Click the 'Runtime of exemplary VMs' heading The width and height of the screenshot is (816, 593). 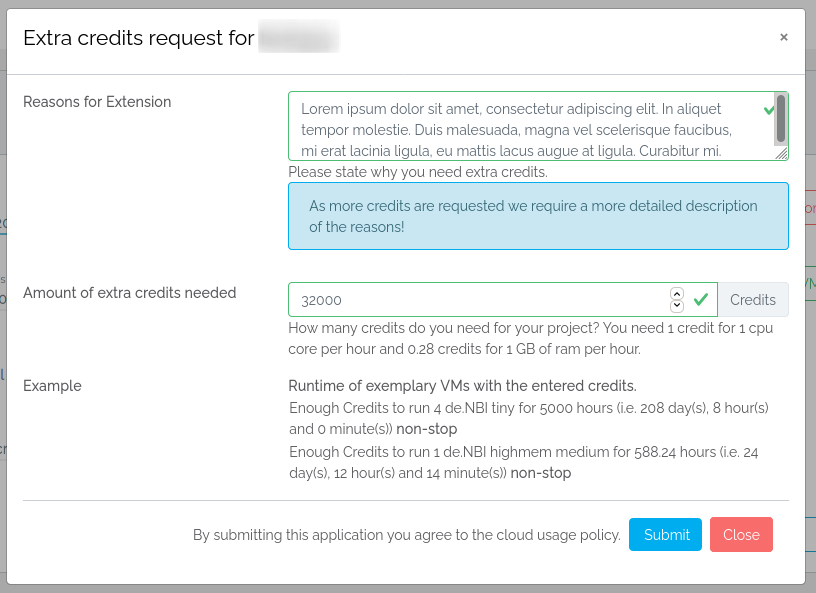462,386
